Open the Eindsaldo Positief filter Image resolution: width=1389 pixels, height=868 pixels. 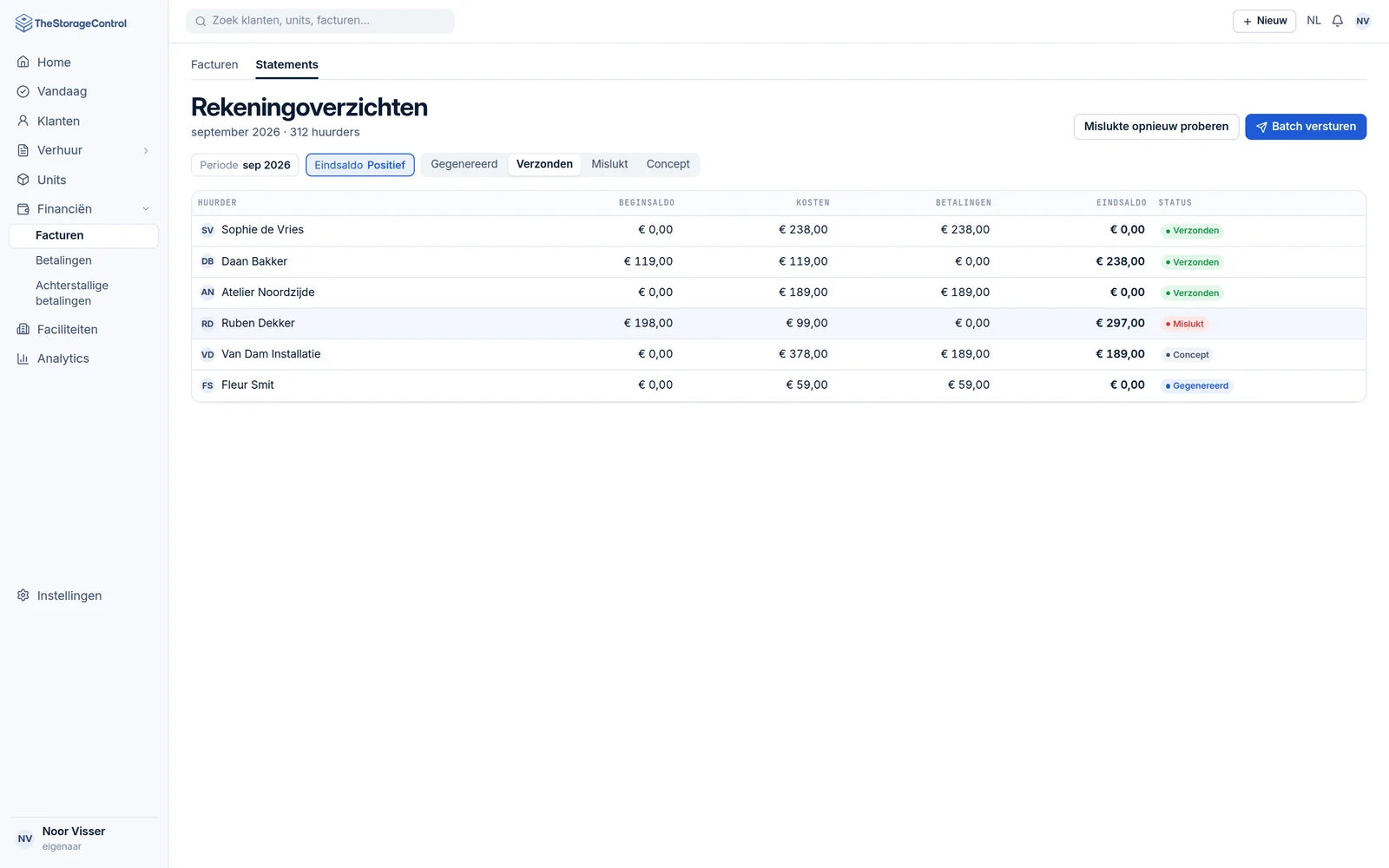click(360, 165)
